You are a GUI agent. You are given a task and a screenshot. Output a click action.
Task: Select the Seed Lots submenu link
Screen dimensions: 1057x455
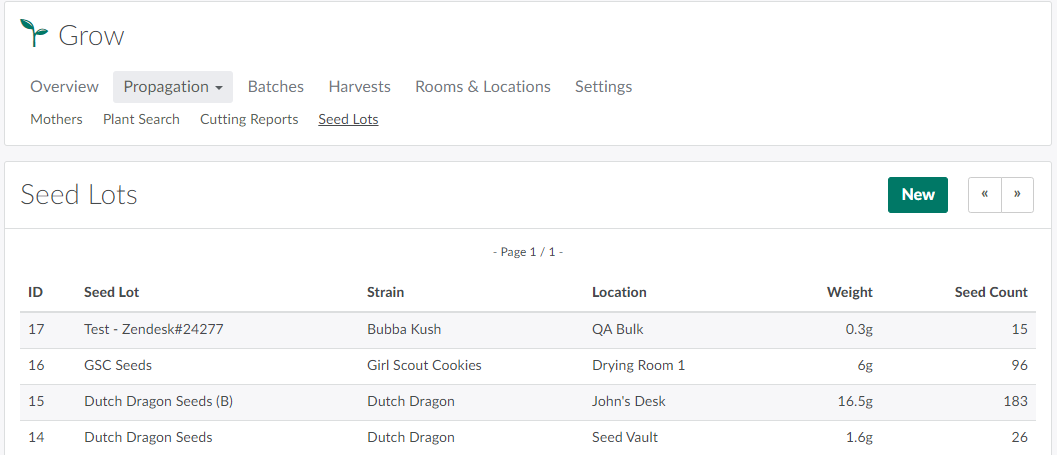(x=348, y=119)
